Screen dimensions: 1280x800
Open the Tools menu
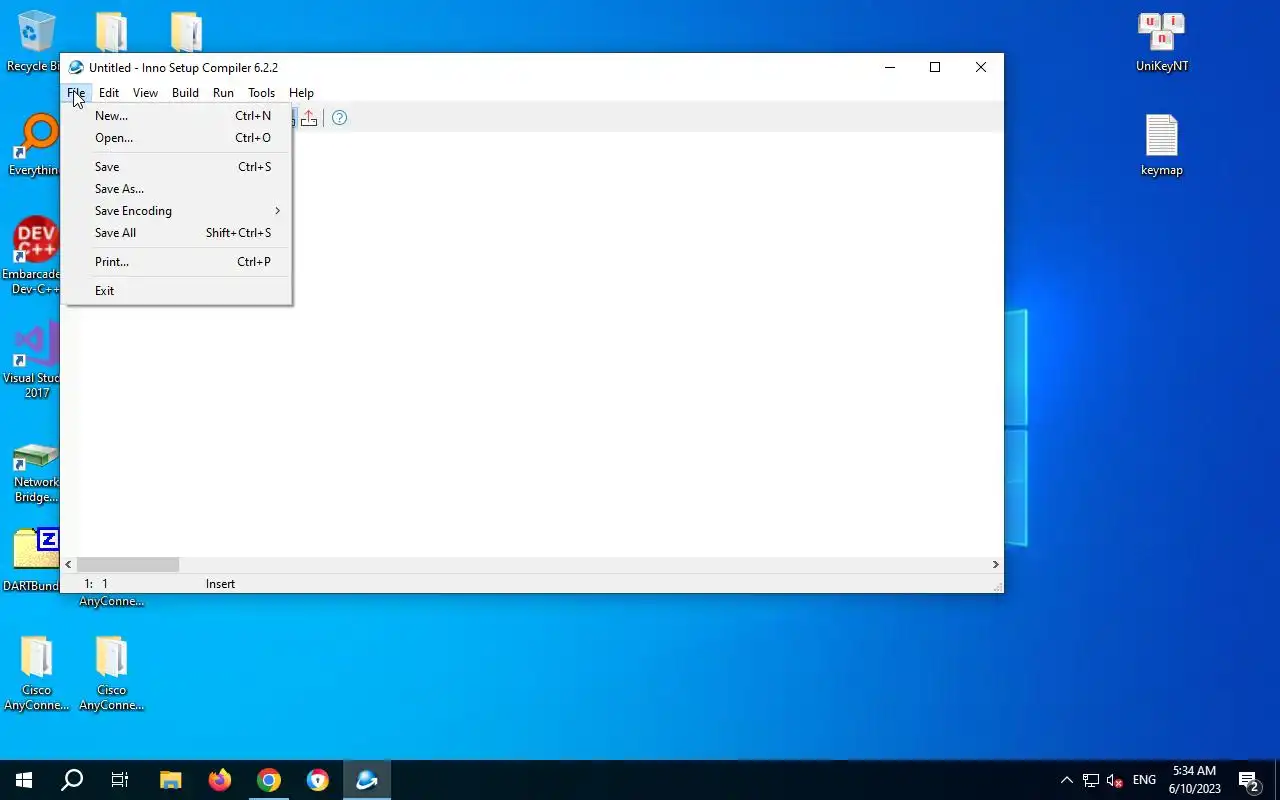pyautogui.click(x=261, y=93)
